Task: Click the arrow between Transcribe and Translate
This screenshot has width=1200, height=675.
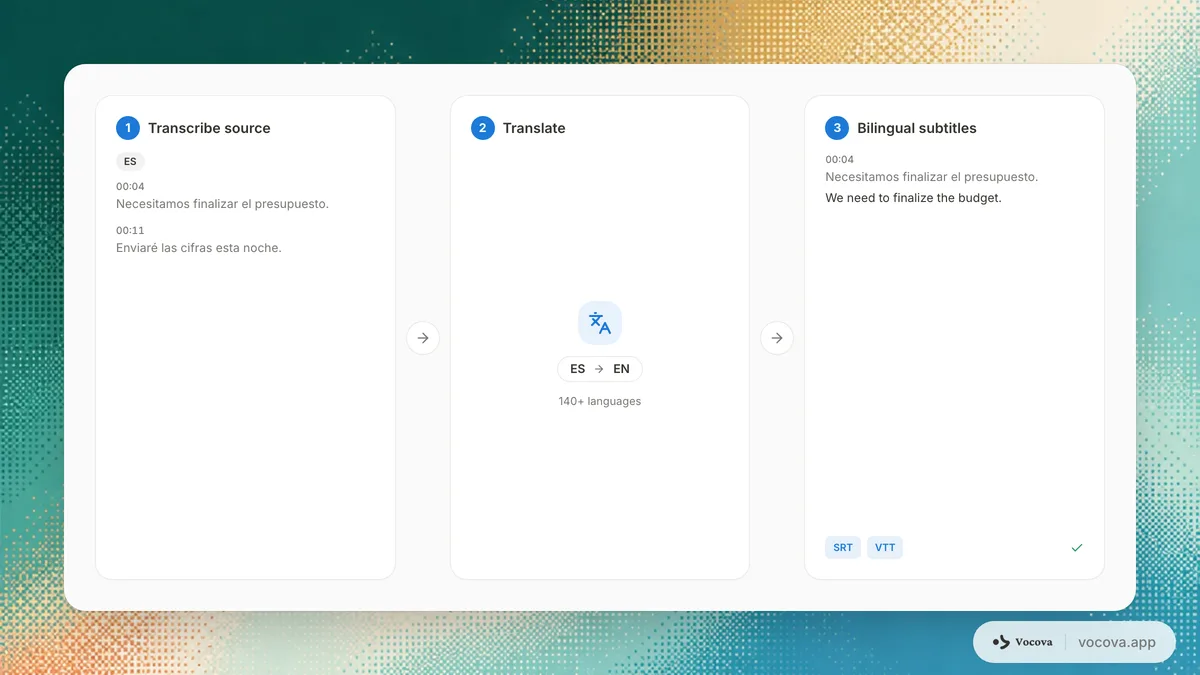Action: (423, 338)
